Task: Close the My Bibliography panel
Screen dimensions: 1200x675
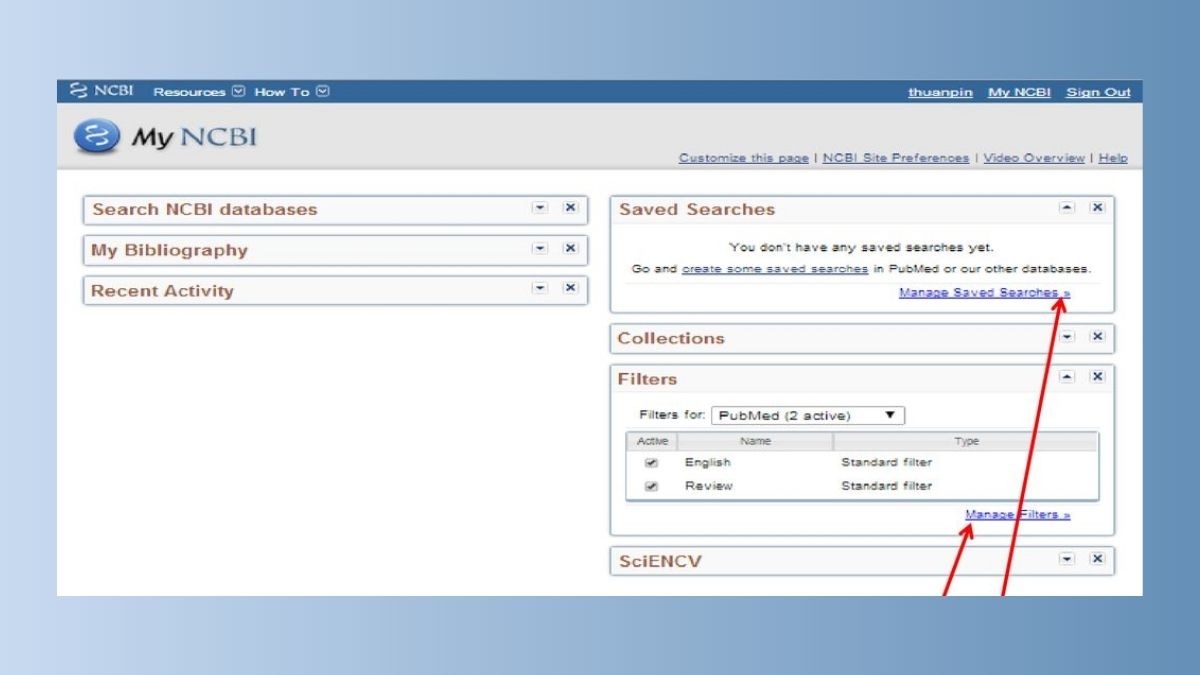Action: tap(570, 247)
